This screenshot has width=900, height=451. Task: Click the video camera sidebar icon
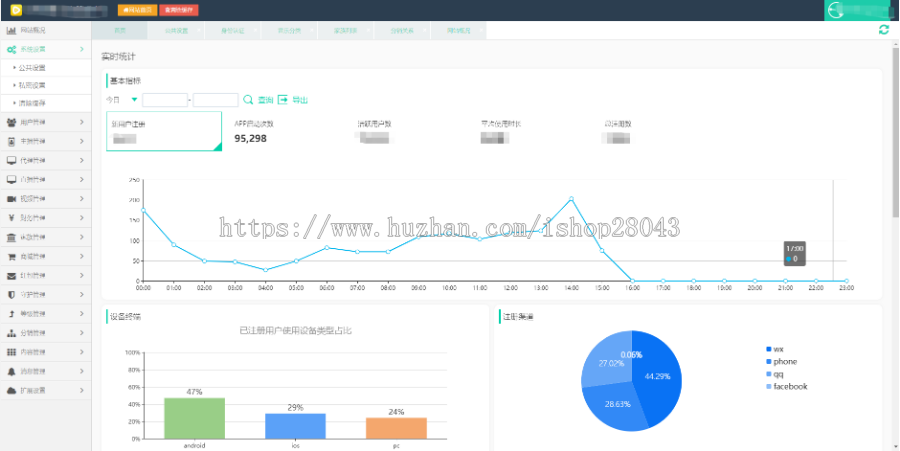click(11, 198)
